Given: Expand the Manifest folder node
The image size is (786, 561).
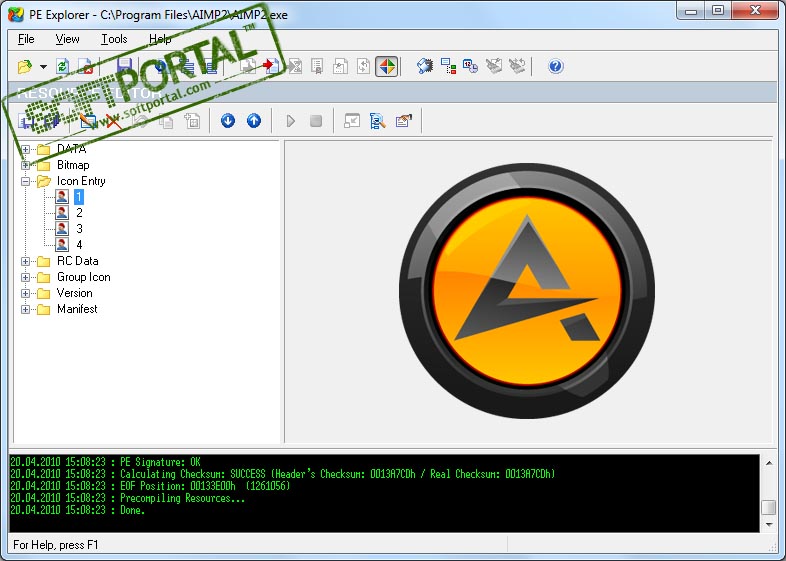Looking at the screenshot, I should tap(25, 309).
